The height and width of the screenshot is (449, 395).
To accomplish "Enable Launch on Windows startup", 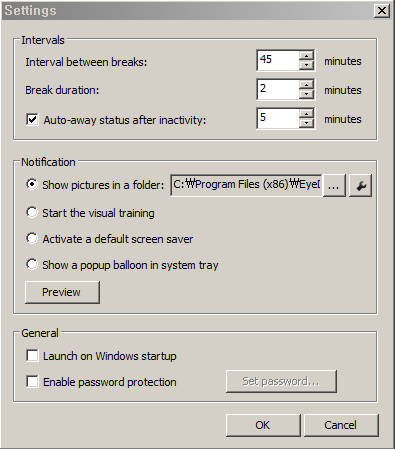I will click(x=32, y=356).
